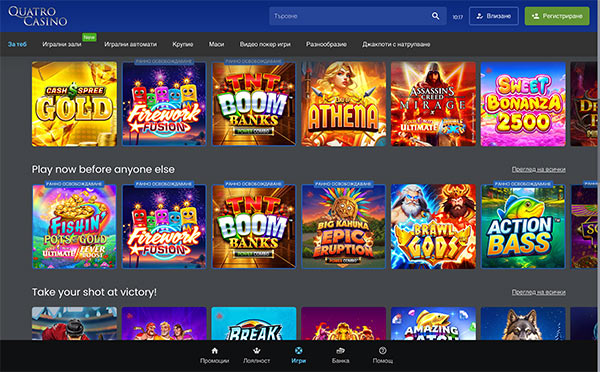Open the Athena game tile
This screenshot has width=600, height=372.
coord(344,104)
